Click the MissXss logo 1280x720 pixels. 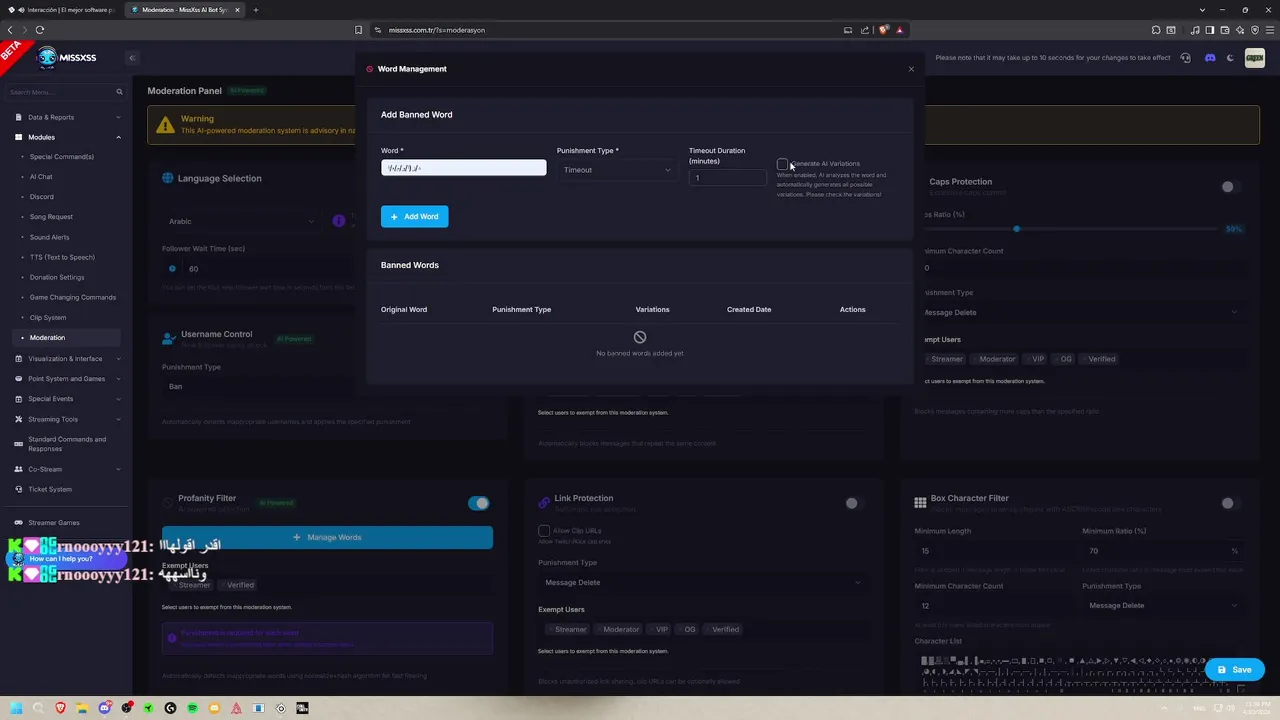coord(67,57)
